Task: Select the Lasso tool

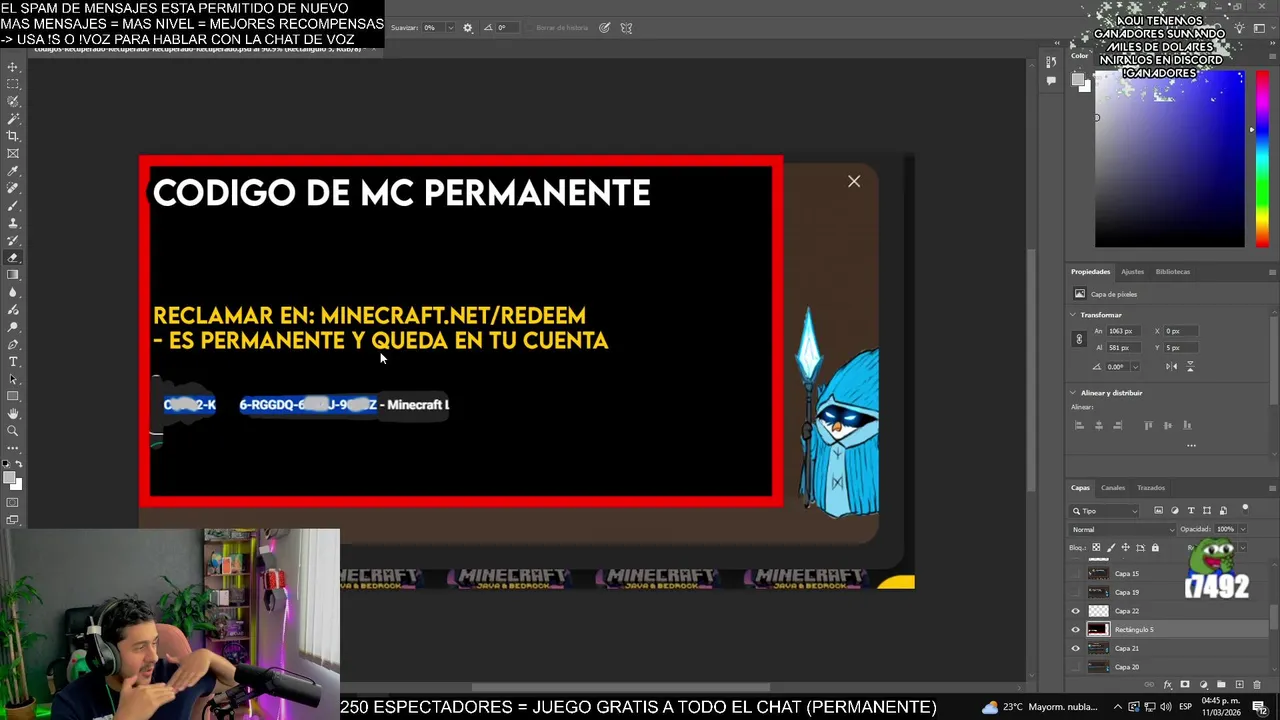Action: (x=13, y=101)
